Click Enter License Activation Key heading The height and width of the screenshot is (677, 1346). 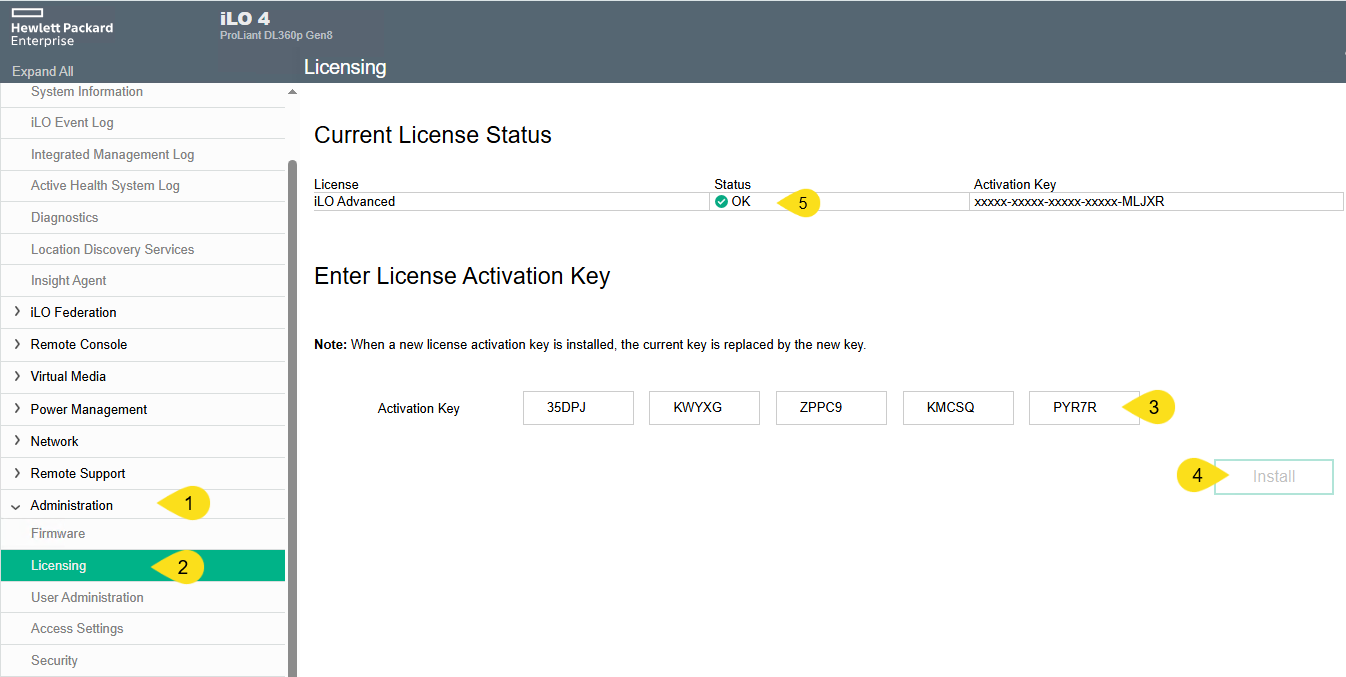tap(462, 277)
